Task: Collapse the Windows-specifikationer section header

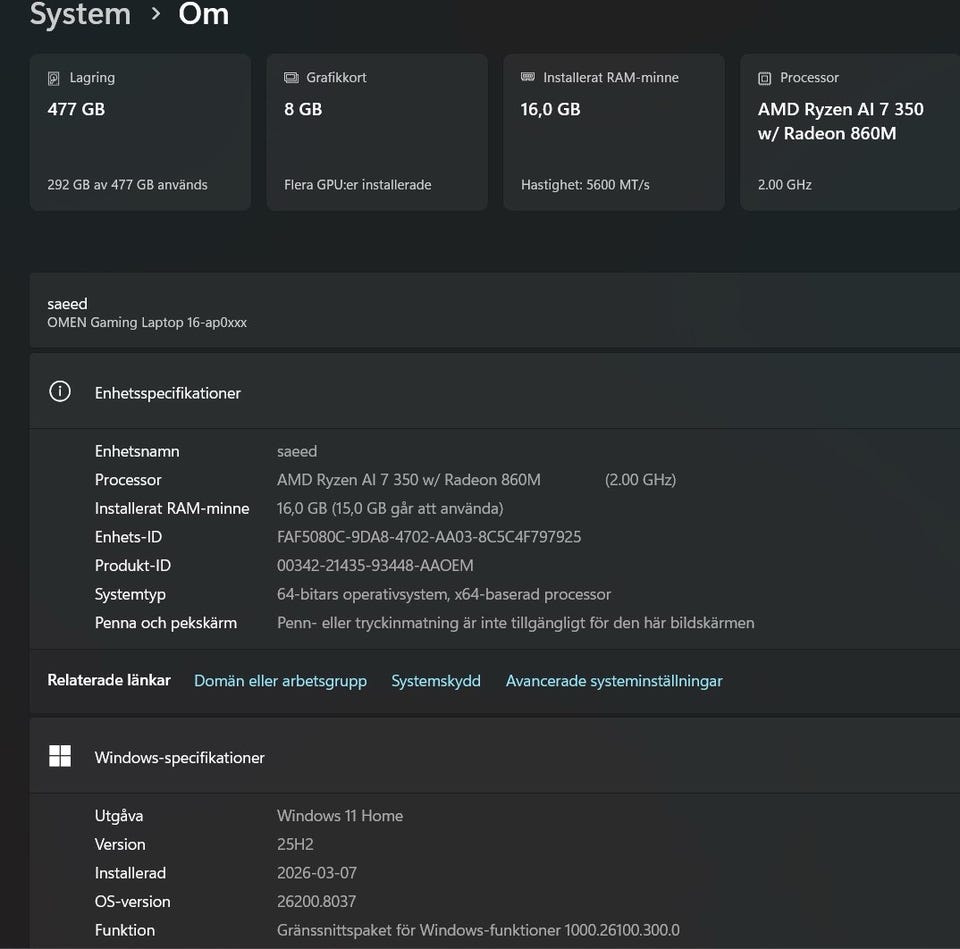Action: (500, 757)
